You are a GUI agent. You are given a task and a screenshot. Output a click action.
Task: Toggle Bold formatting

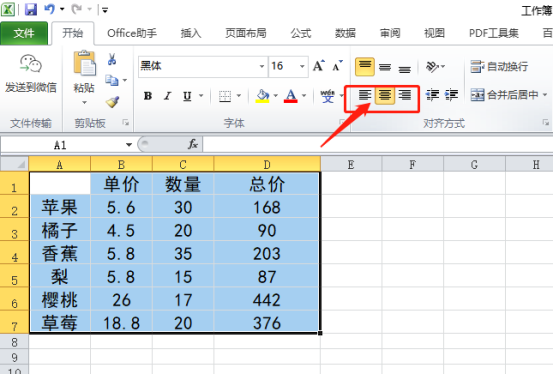[148, 96]
